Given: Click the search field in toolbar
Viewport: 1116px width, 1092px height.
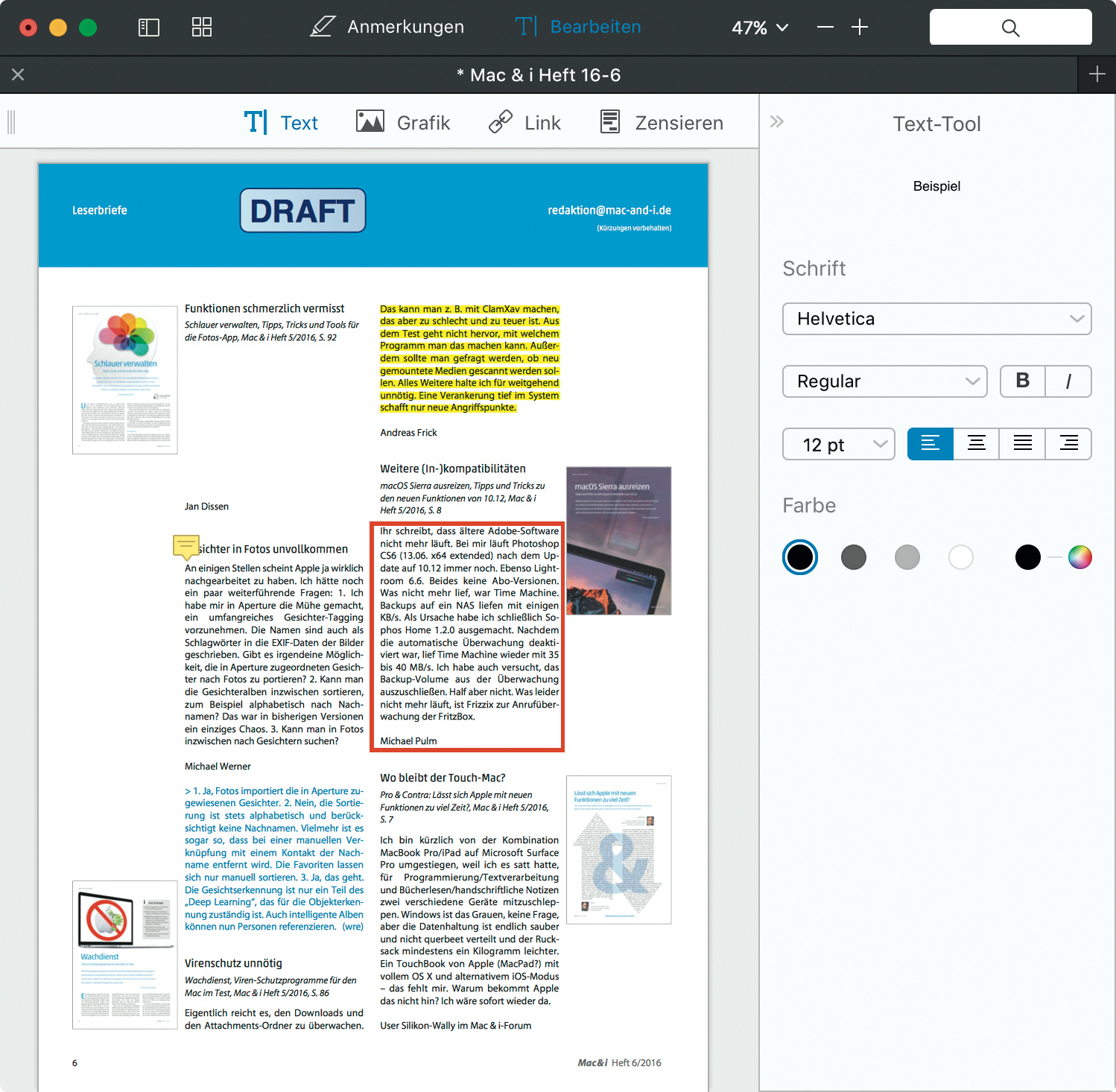Looking at the screenshot, I should pos(1010,28).
